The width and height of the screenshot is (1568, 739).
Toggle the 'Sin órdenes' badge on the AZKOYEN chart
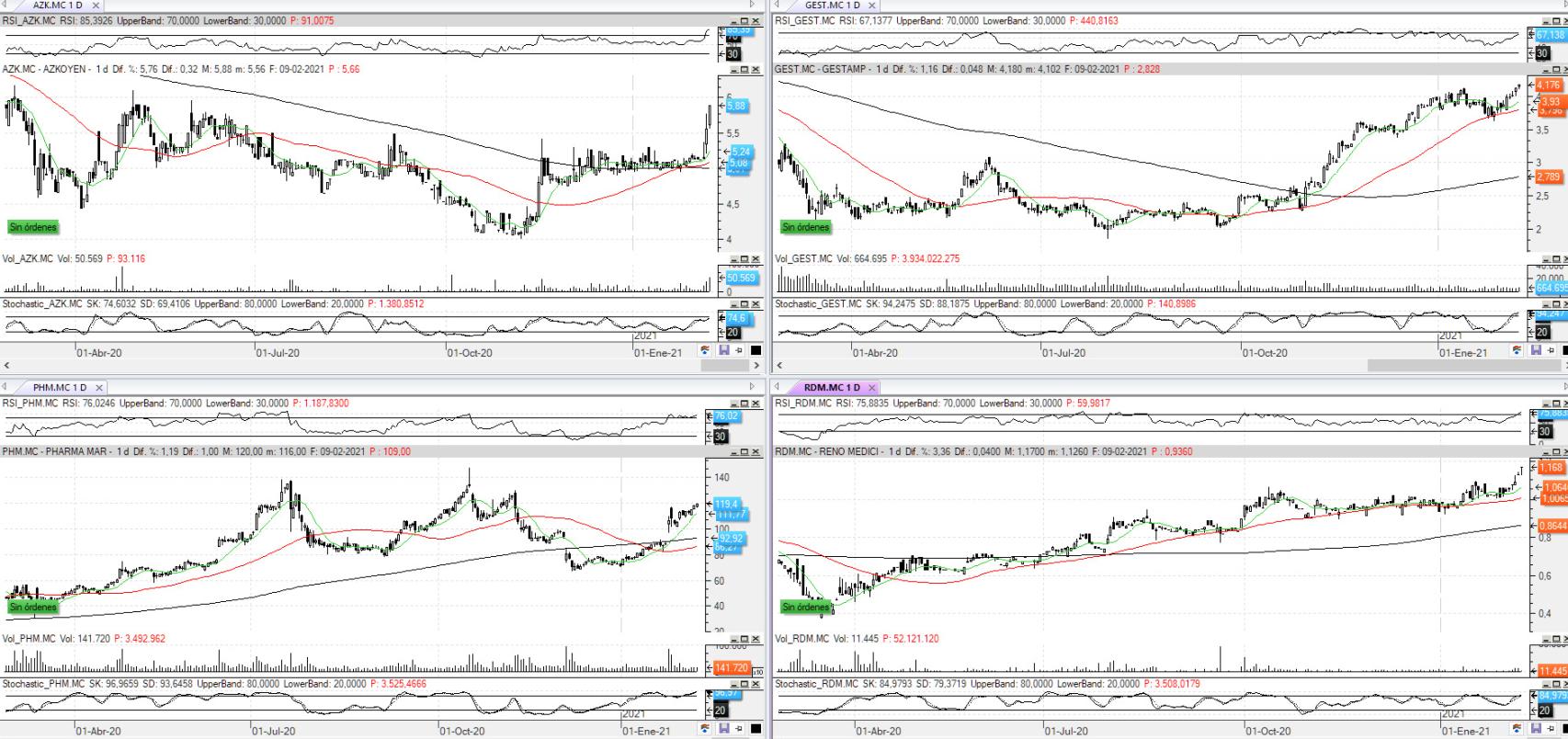point(33,227)
